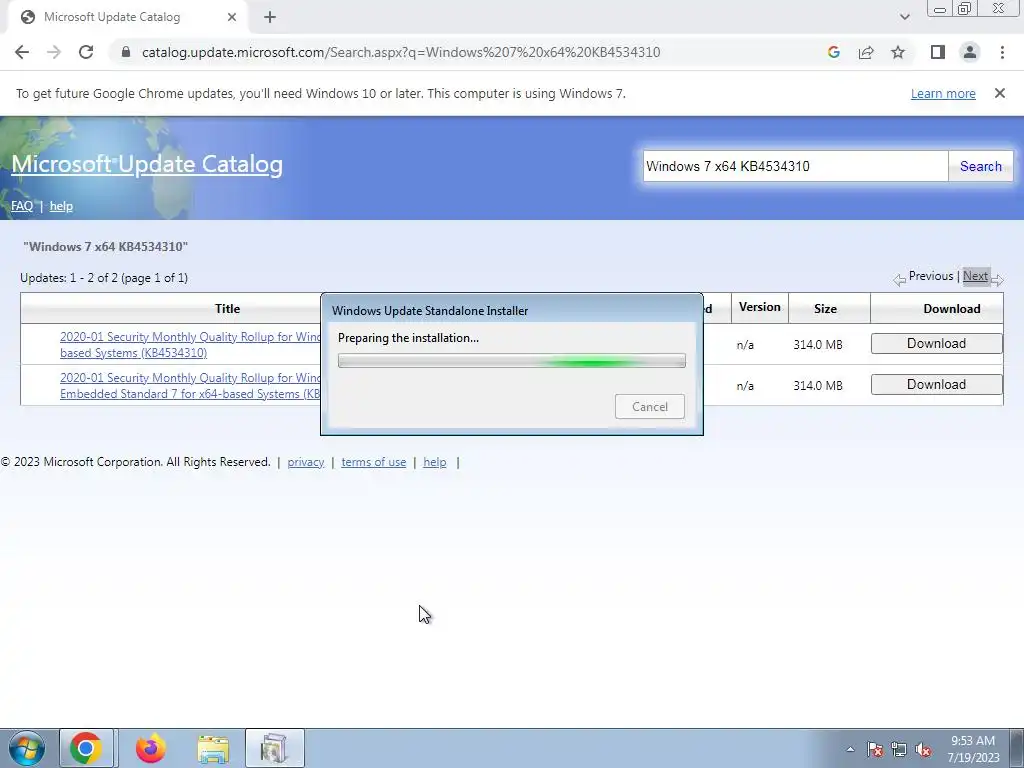
Task: Open the Microsoft Update Catalog home link
Action: click(x=147, y=164)
